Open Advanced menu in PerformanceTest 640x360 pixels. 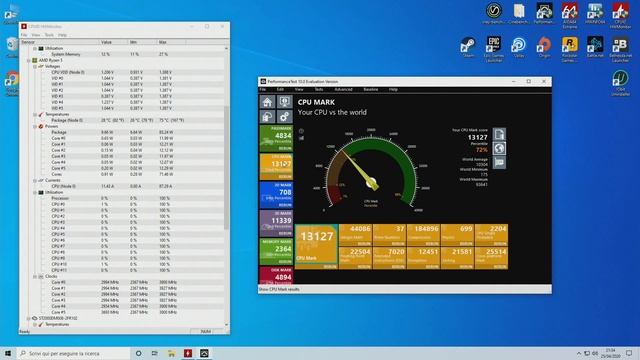(343, 89)
